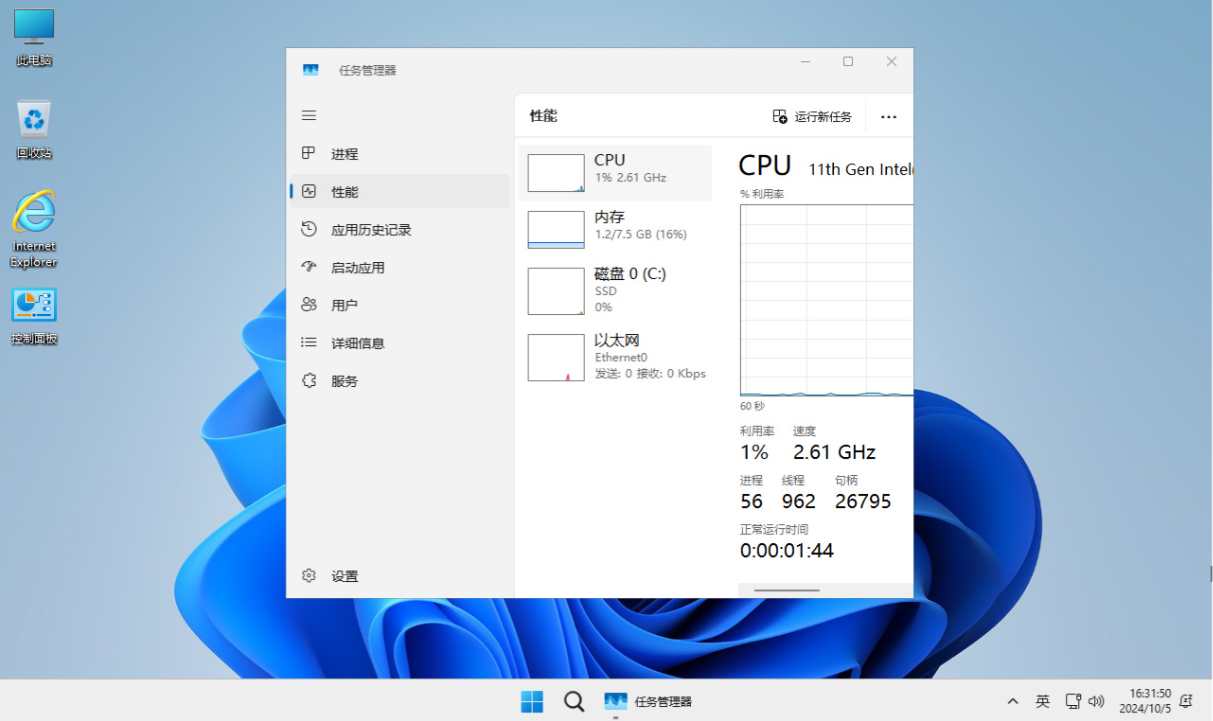Click the settings gear icon

[x=309, y=575]
